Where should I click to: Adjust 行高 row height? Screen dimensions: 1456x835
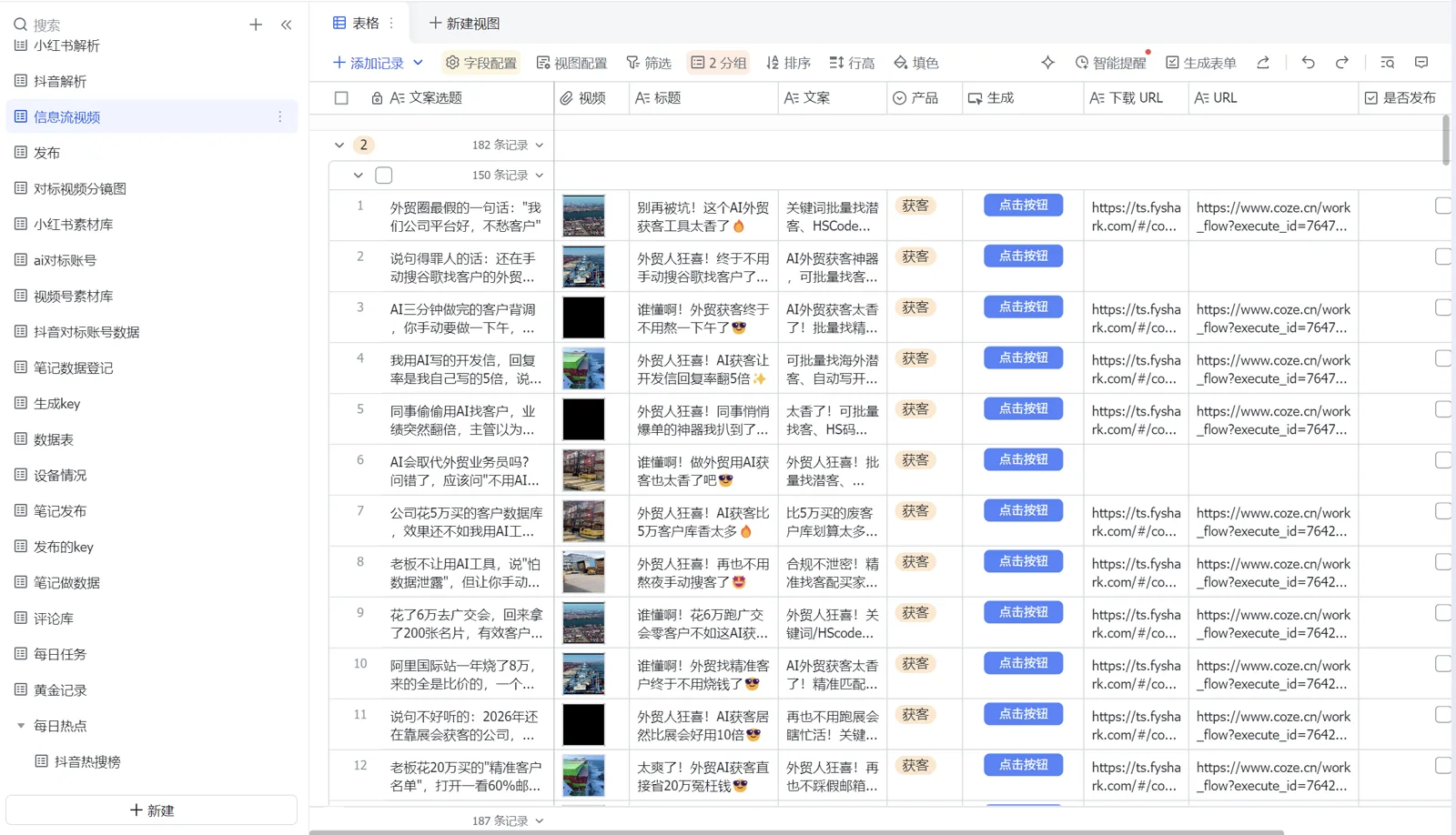852,62
